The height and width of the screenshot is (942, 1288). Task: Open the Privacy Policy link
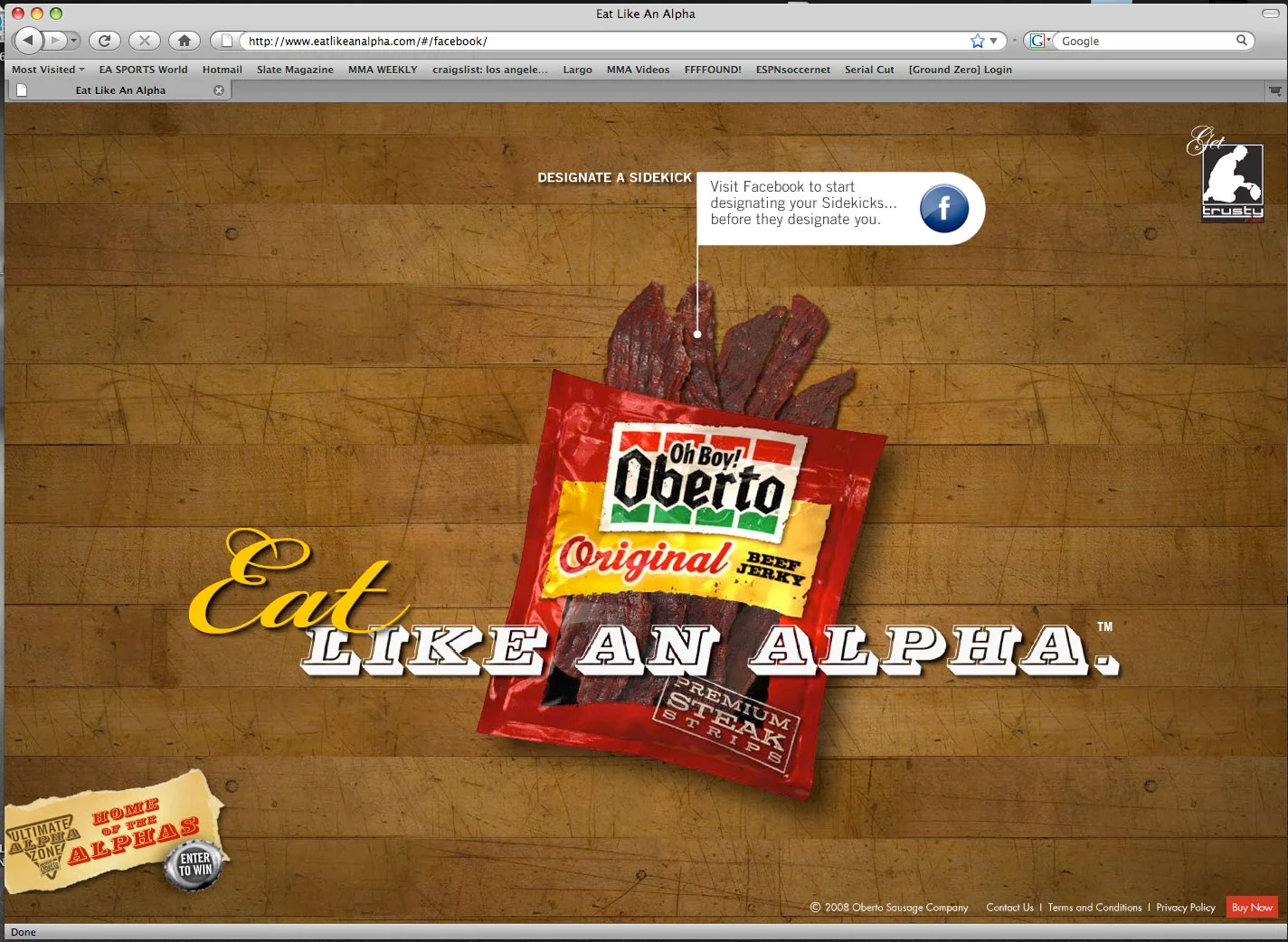(x=1185, y=908)
